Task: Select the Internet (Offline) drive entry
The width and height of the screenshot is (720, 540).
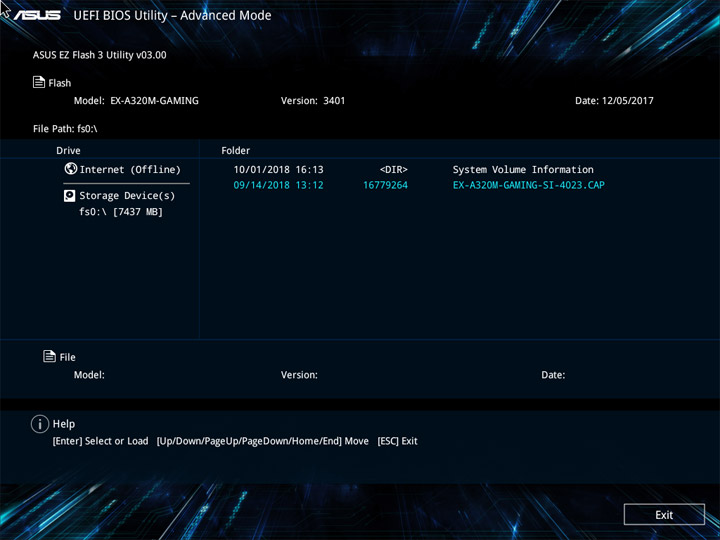Action: tap(123, 169)
